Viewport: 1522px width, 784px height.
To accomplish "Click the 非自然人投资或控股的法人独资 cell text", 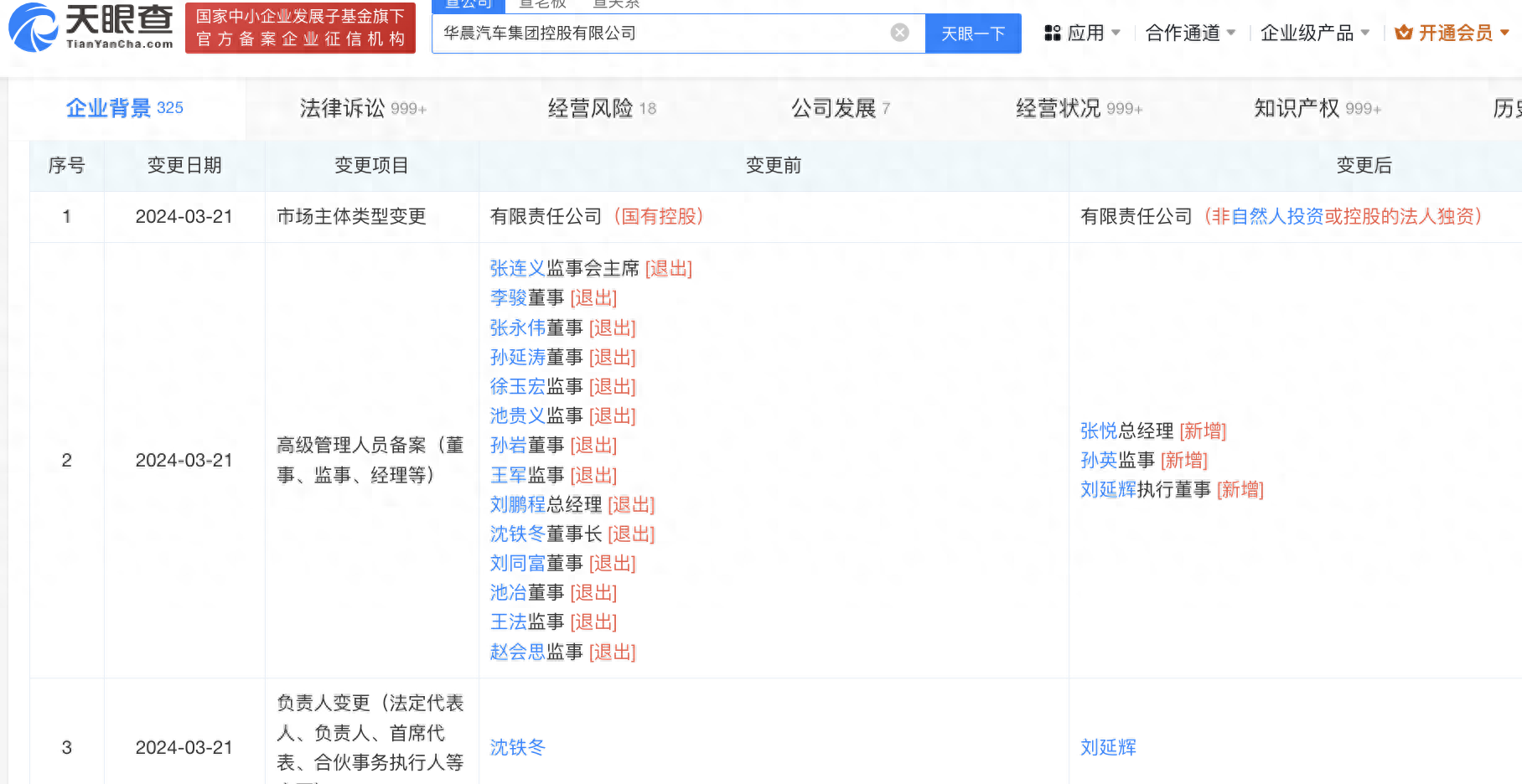I will pyautogui.click(x=1342, y=216).
